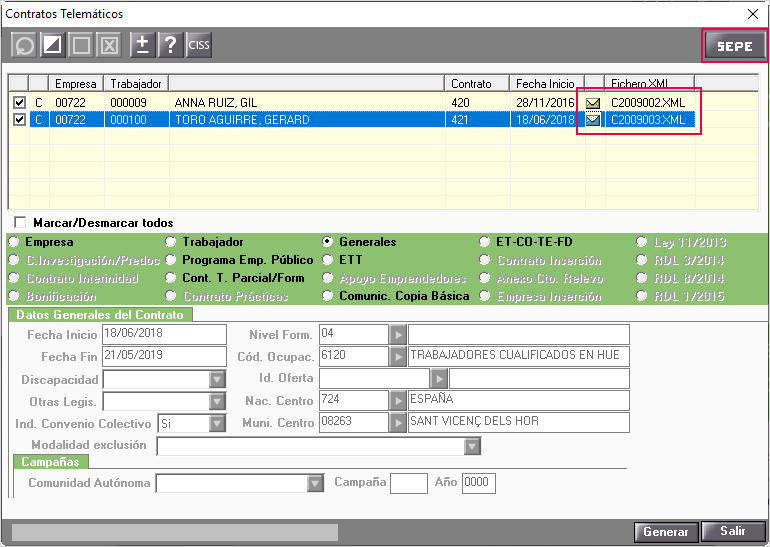Screen dimensions: 770x547
Task: Select the ETT radio button
Action: pyautogui.click(x=328, y=260)
